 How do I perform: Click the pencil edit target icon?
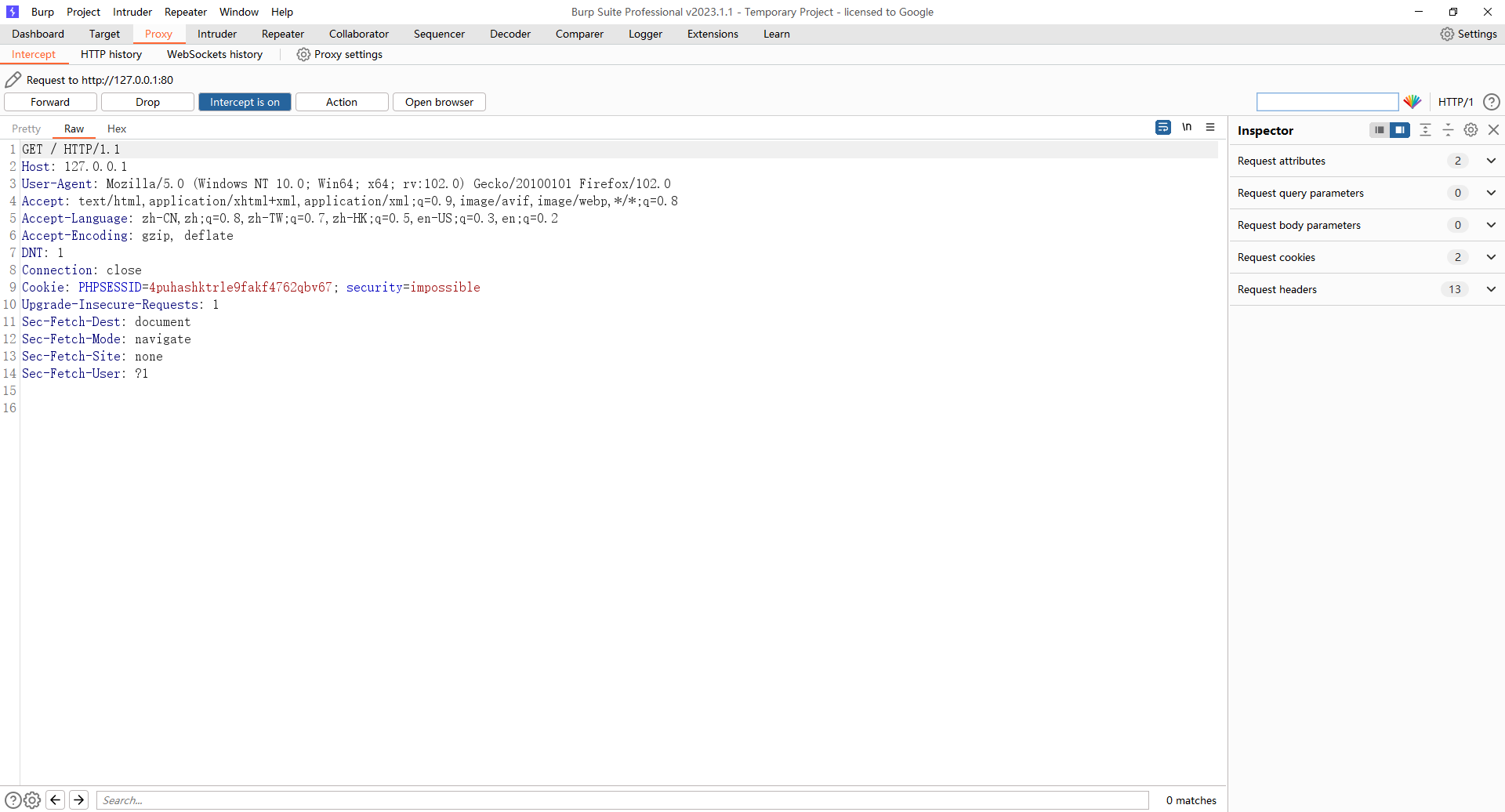pyautogui.click(x=13, y=79)
